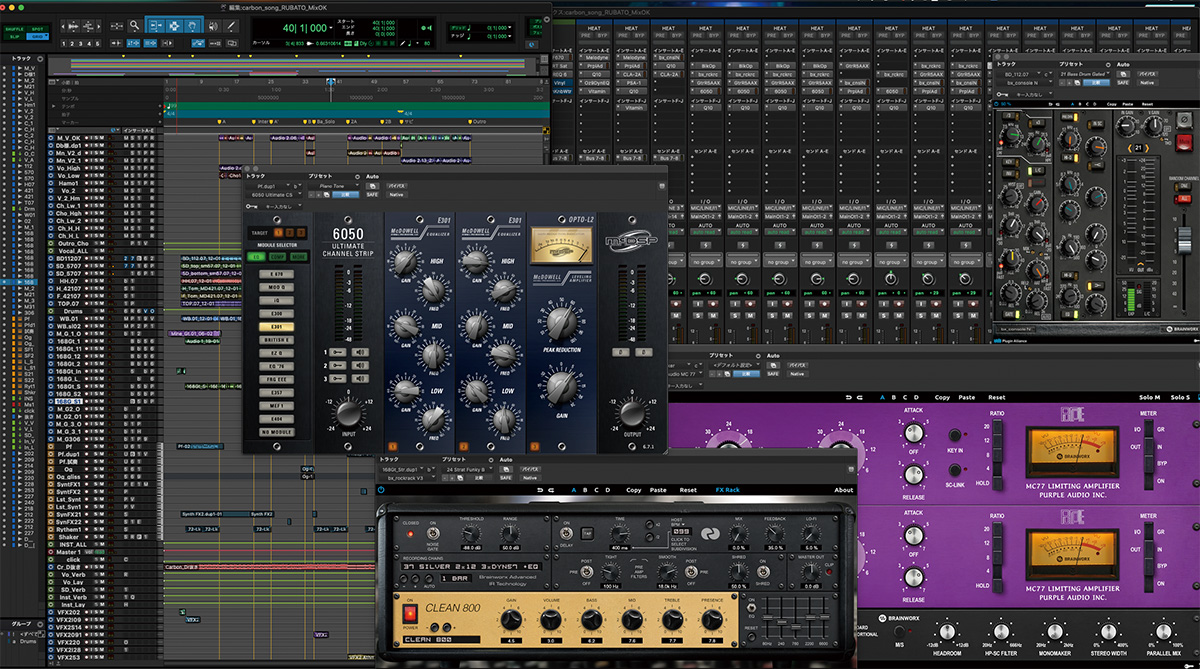The width and height of the screenshot is (1200, 669).
Task: Toggle the red POWER switch on CLEAN 800 amp
Action: (409, 612)
